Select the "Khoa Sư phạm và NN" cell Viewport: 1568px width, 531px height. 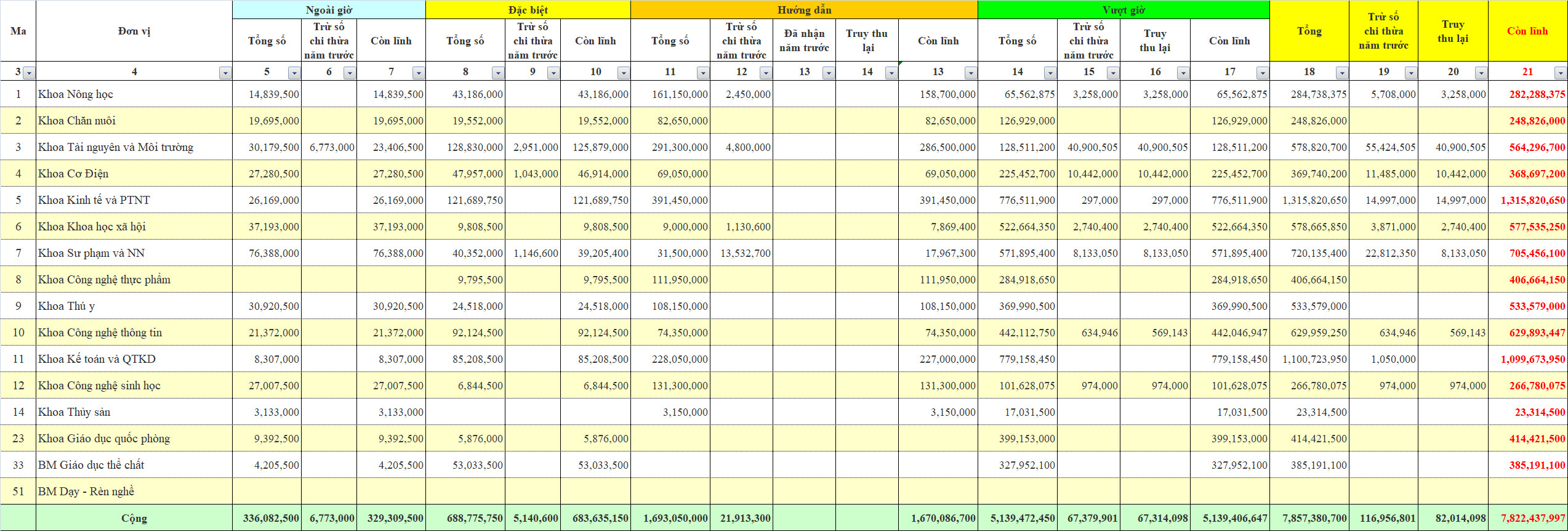[x=134, y=253]
